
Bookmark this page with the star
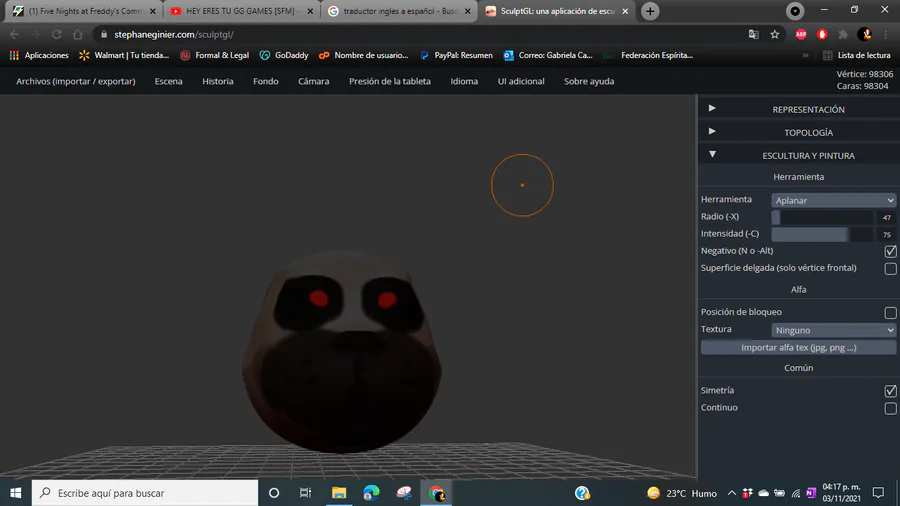[x=775, y=34]
